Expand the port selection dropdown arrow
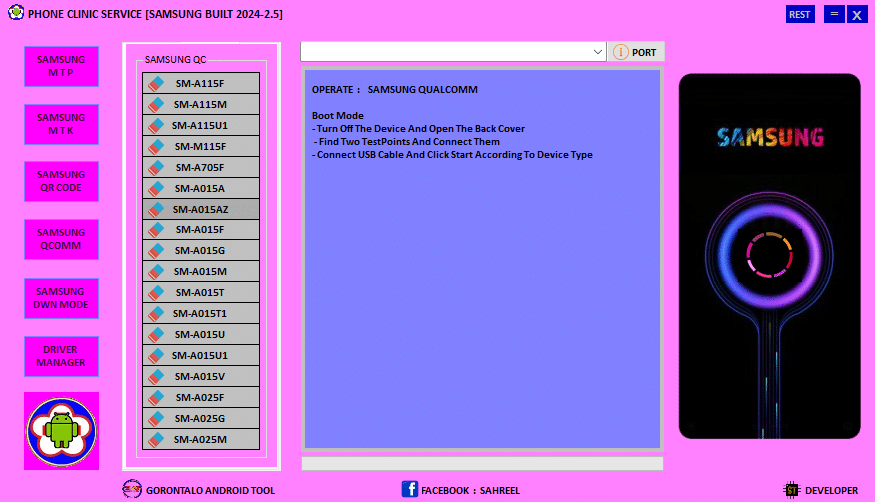 coord(597,52)
